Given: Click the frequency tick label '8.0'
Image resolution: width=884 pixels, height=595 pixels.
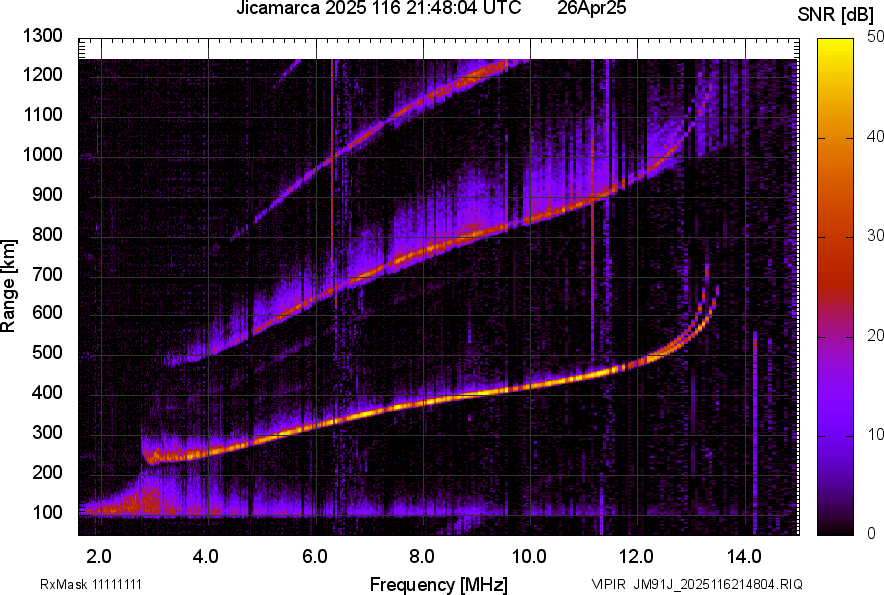Looking at the screenshot, I should [x=422, y=557].
